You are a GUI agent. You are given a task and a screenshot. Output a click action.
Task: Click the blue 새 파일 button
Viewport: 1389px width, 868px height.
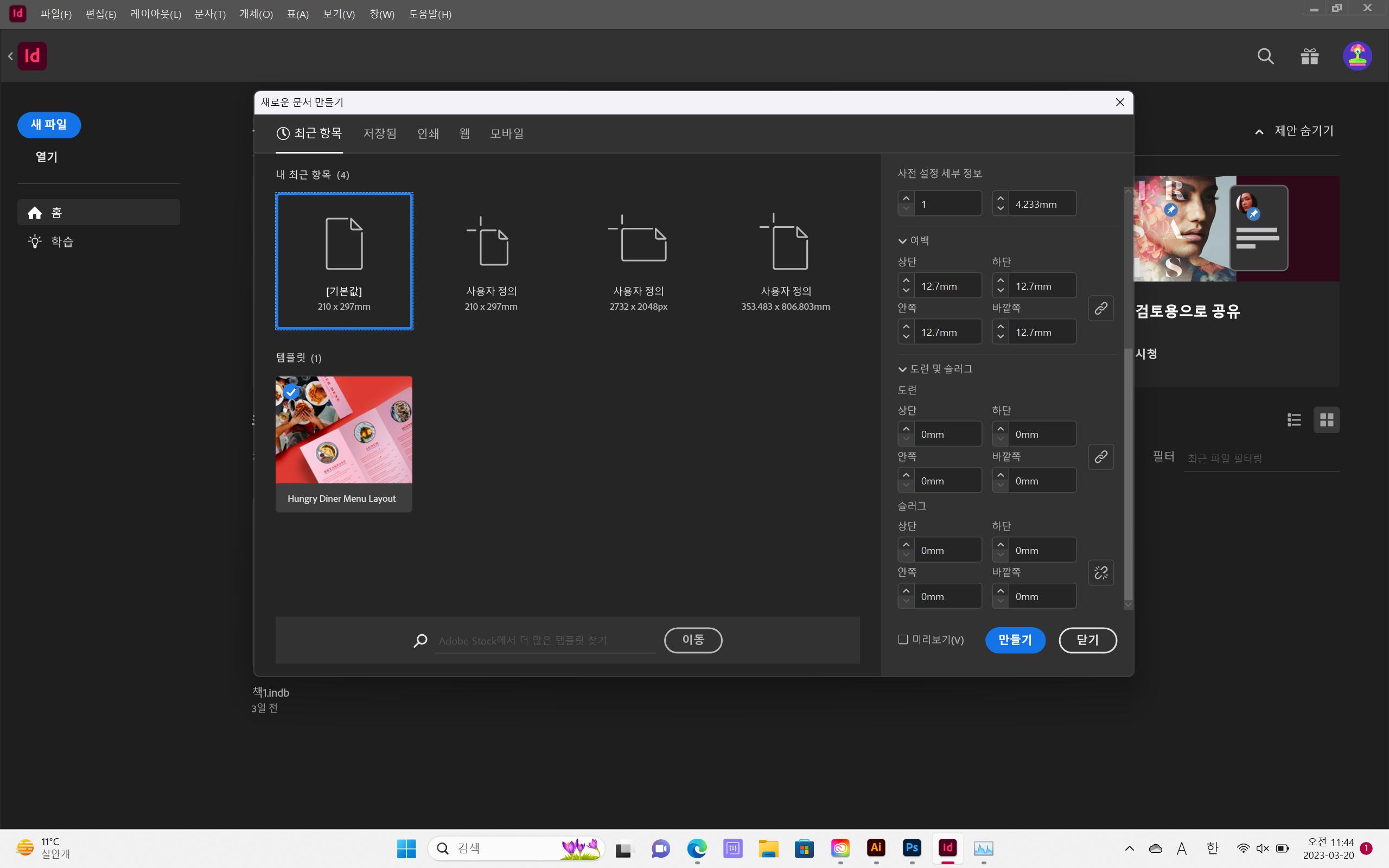pyautogui.click(x=49, y=125)
